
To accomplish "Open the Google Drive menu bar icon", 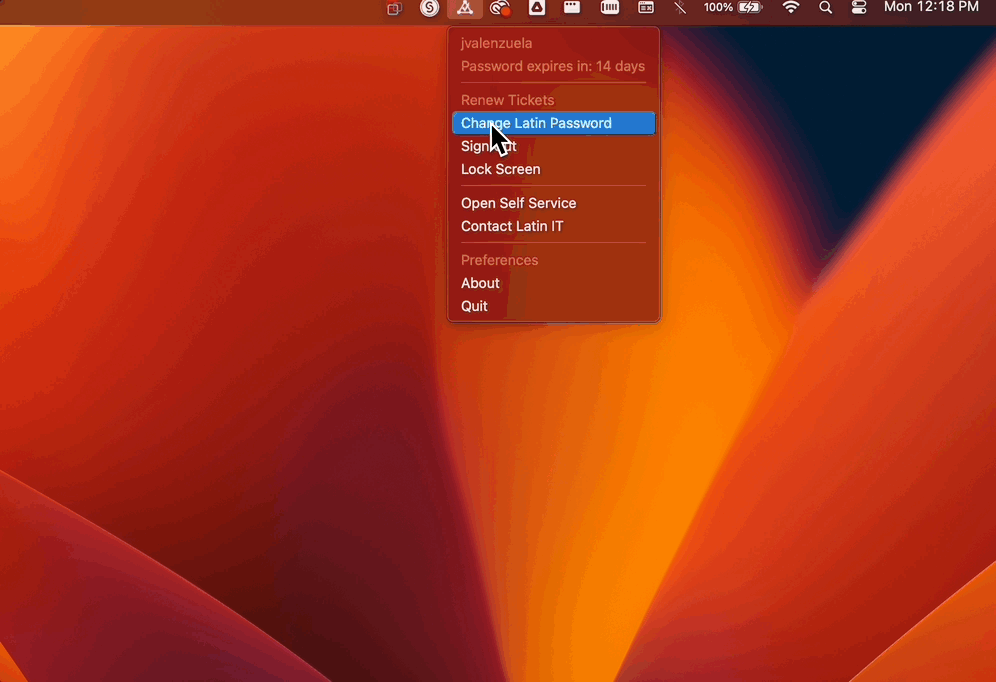I will coord(537,8).
